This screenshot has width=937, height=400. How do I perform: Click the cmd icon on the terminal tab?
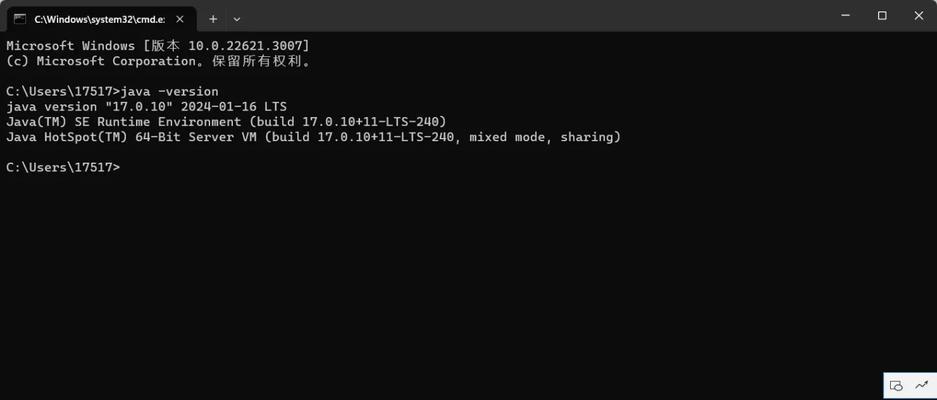20,19
